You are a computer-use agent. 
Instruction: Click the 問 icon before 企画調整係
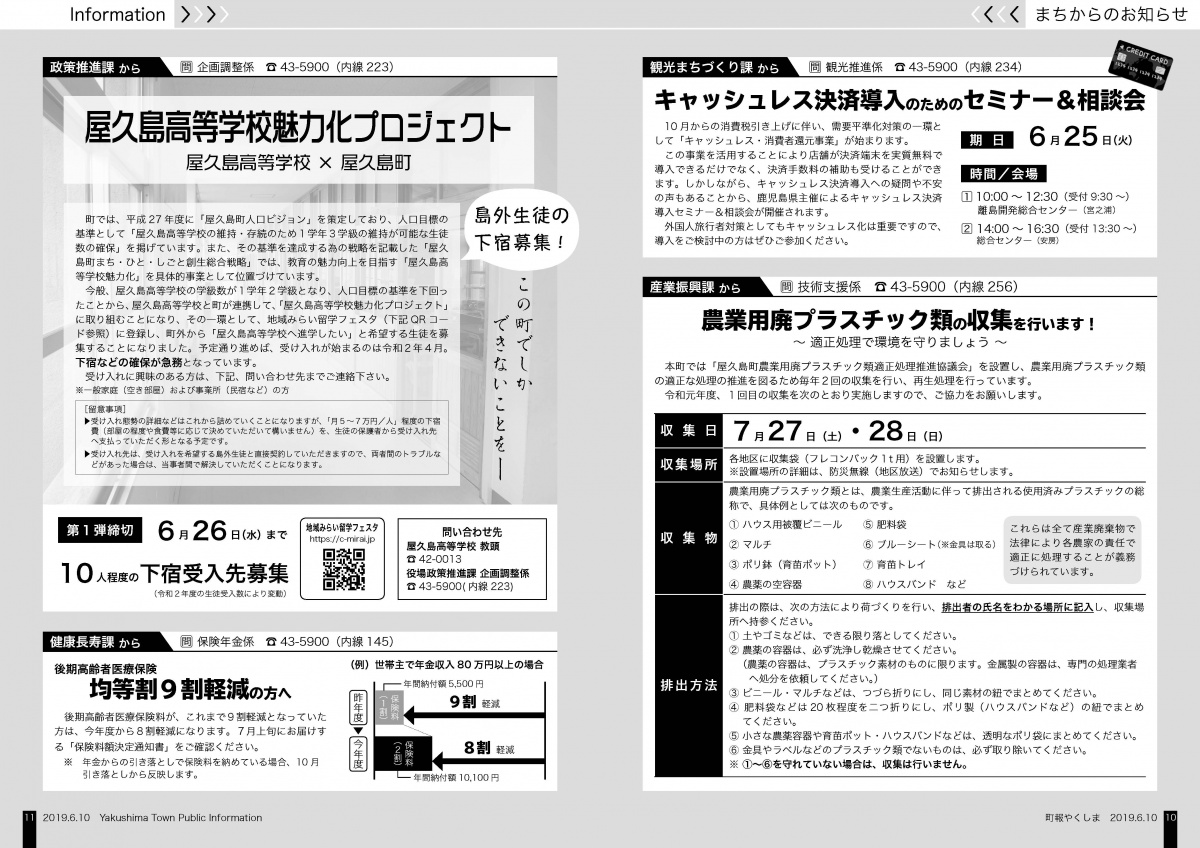(185, 68)
